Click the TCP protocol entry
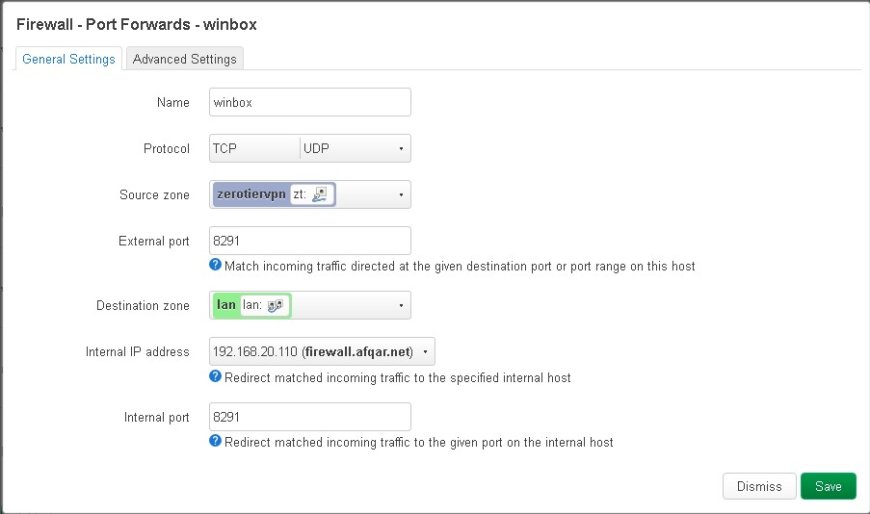Image resolution: width=870 pixels, height=514 pixels. coord(225,148)
